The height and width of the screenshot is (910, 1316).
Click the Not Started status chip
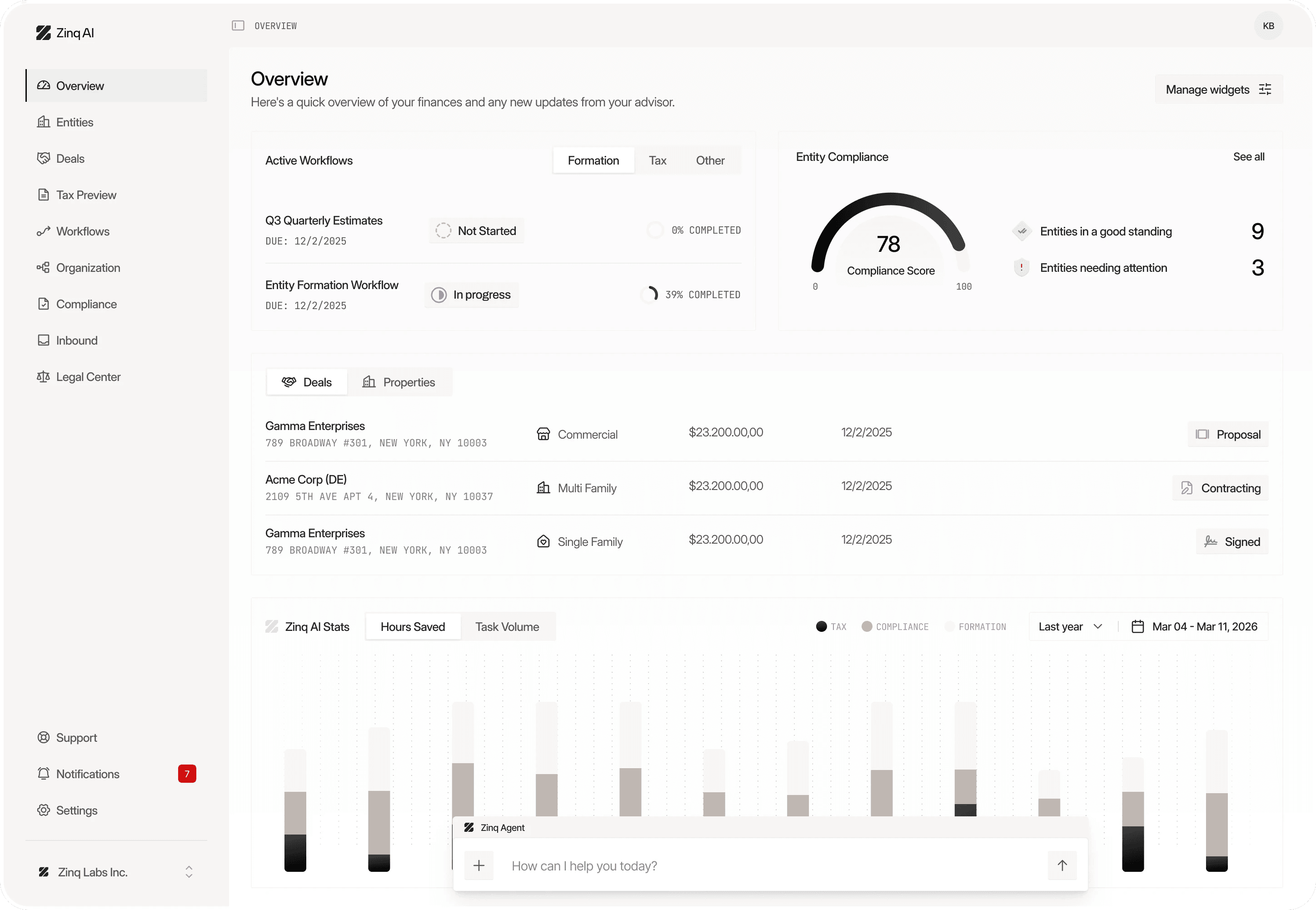pos(477,231)
